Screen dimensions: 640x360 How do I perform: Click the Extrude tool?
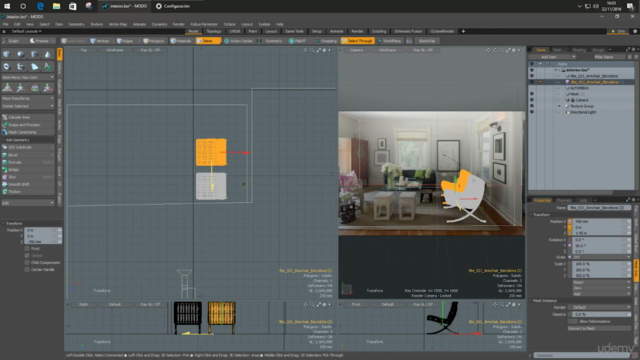pyautogui.click(x=28, y=162)
